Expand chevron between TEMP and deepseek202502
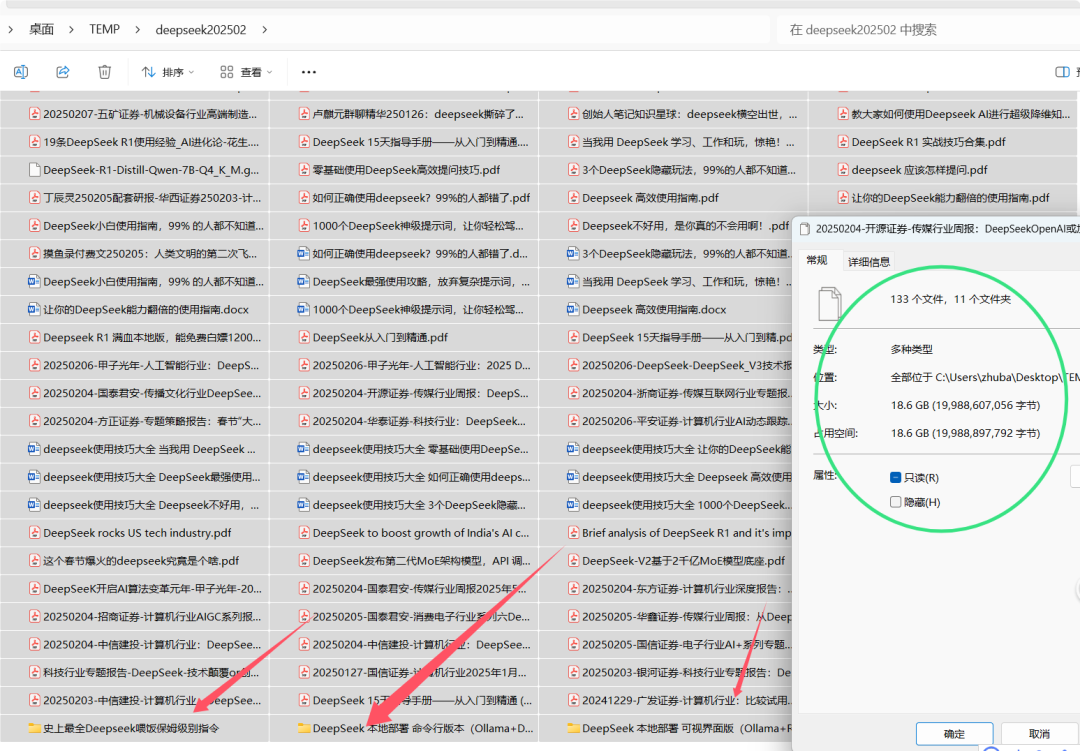The height and width of the screenshot is (751, 1080). [x=138, y=30]
